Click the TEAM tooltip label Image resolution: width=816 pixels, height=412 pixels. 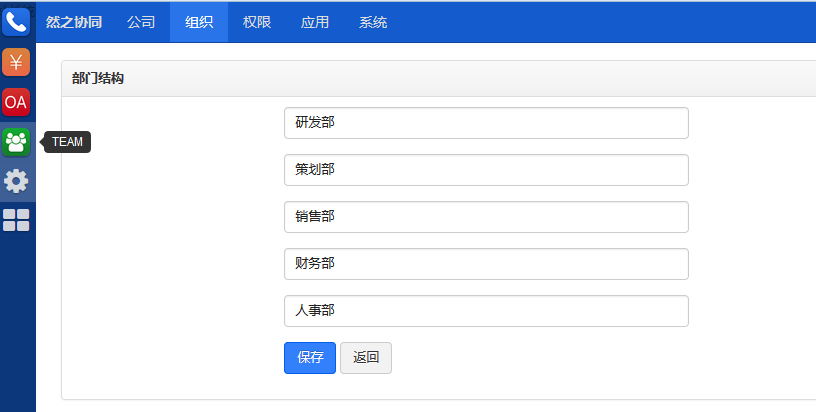click(x=67, y=142)
